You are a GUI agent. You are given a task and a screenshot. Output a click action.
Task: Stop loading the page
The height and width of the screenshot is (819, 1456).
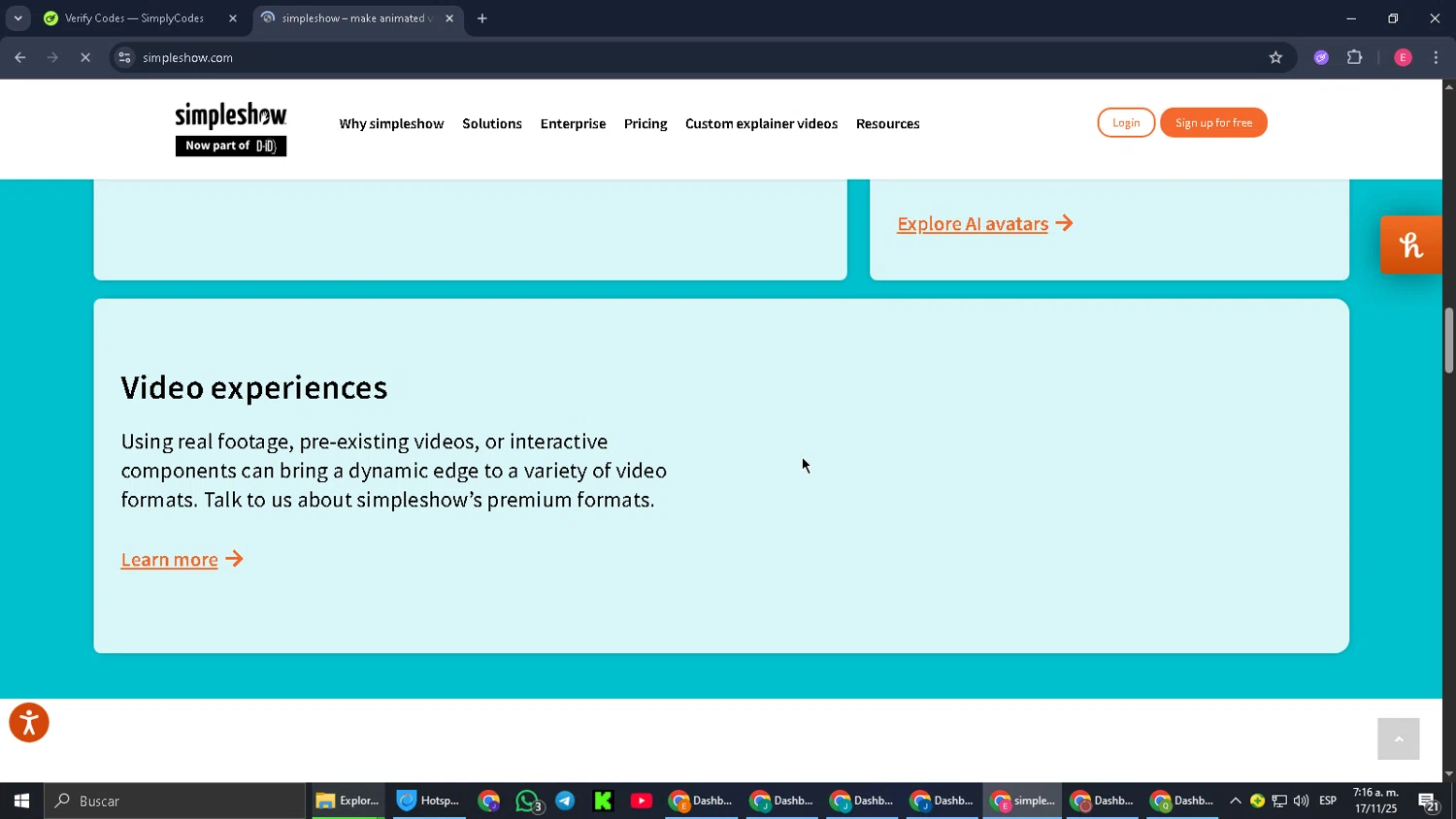coord(85,57)
